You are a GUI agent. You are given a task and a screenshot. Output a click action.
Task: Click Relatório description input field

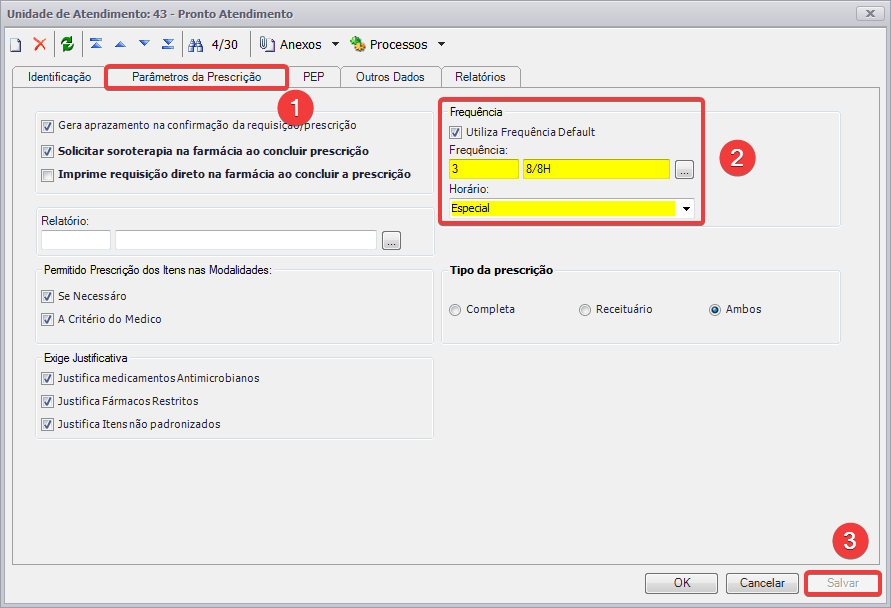(245, 240)
